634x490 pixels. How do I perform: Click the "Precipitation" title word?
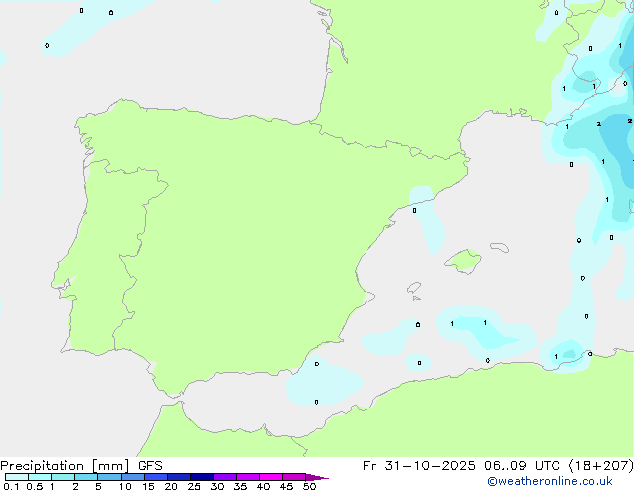(x=42, y=466)
